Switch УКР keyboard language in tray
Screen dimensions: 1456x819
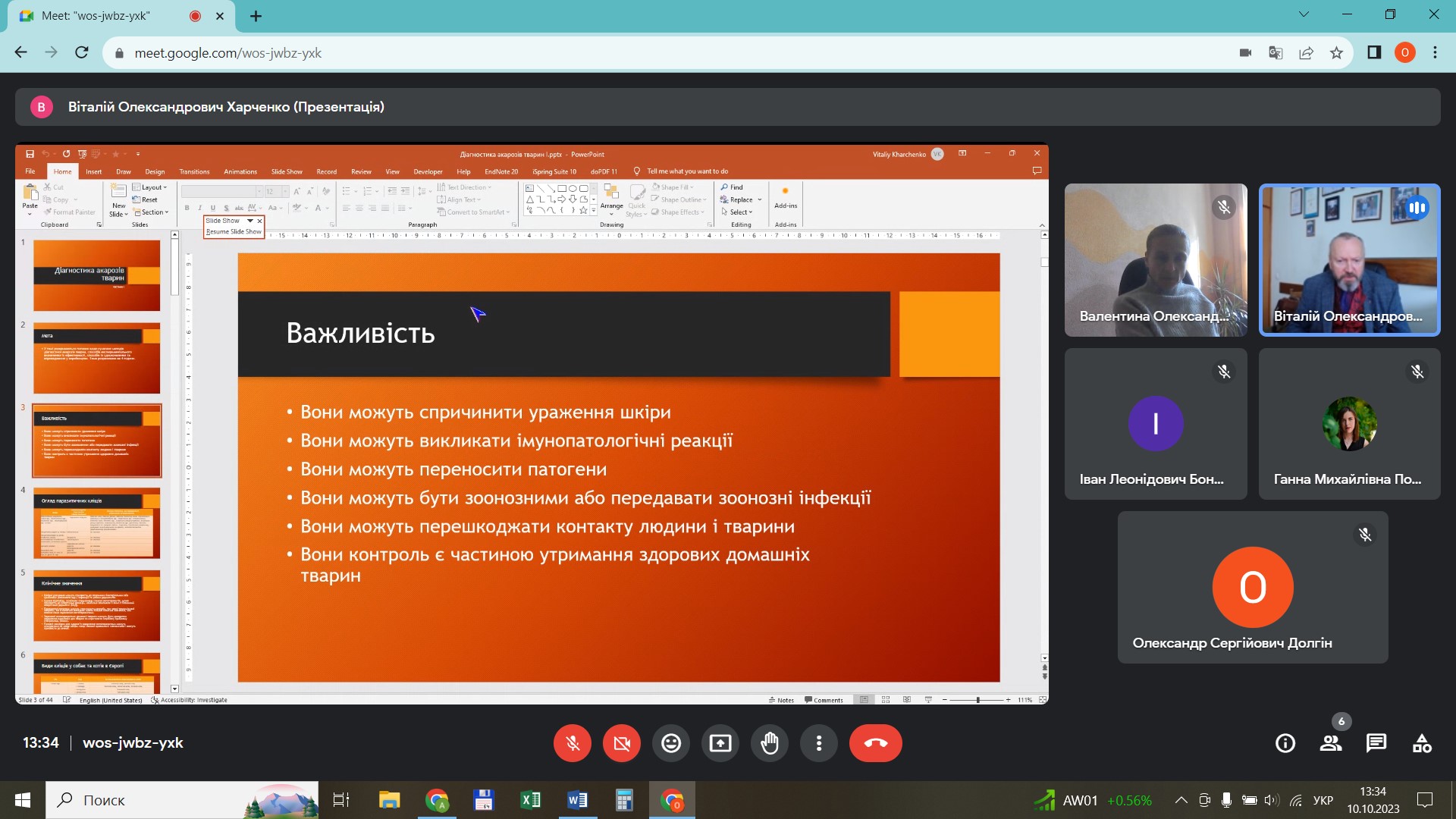click(1323, 800)
